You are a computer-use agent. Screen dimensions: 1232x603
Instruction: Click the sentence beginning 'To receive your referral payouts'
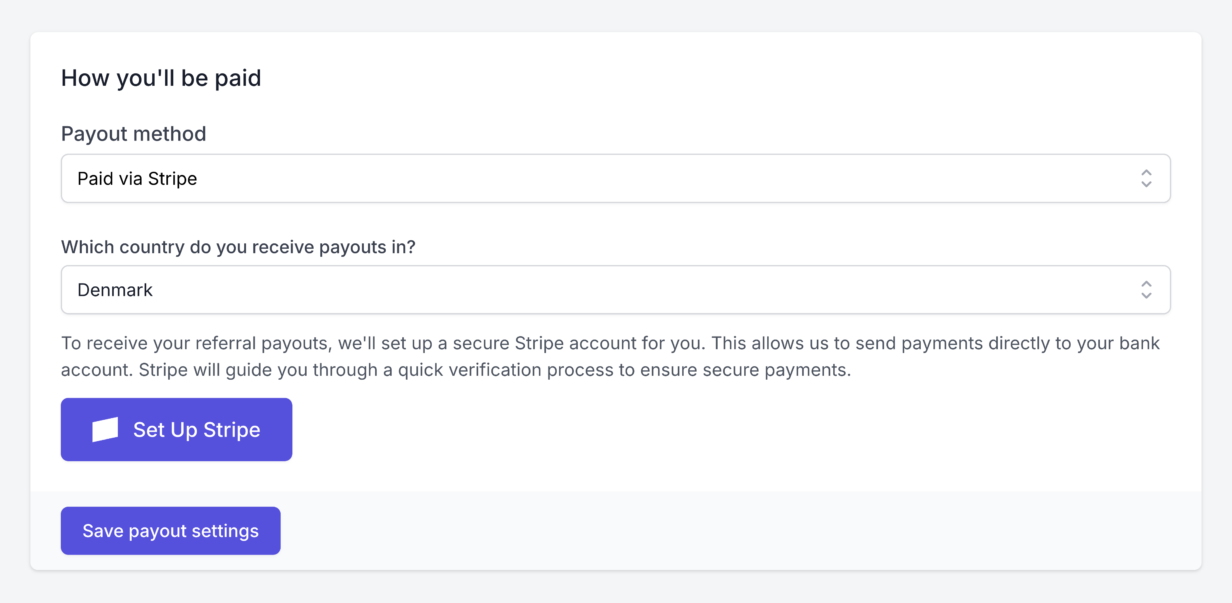(x=383, y=343)
